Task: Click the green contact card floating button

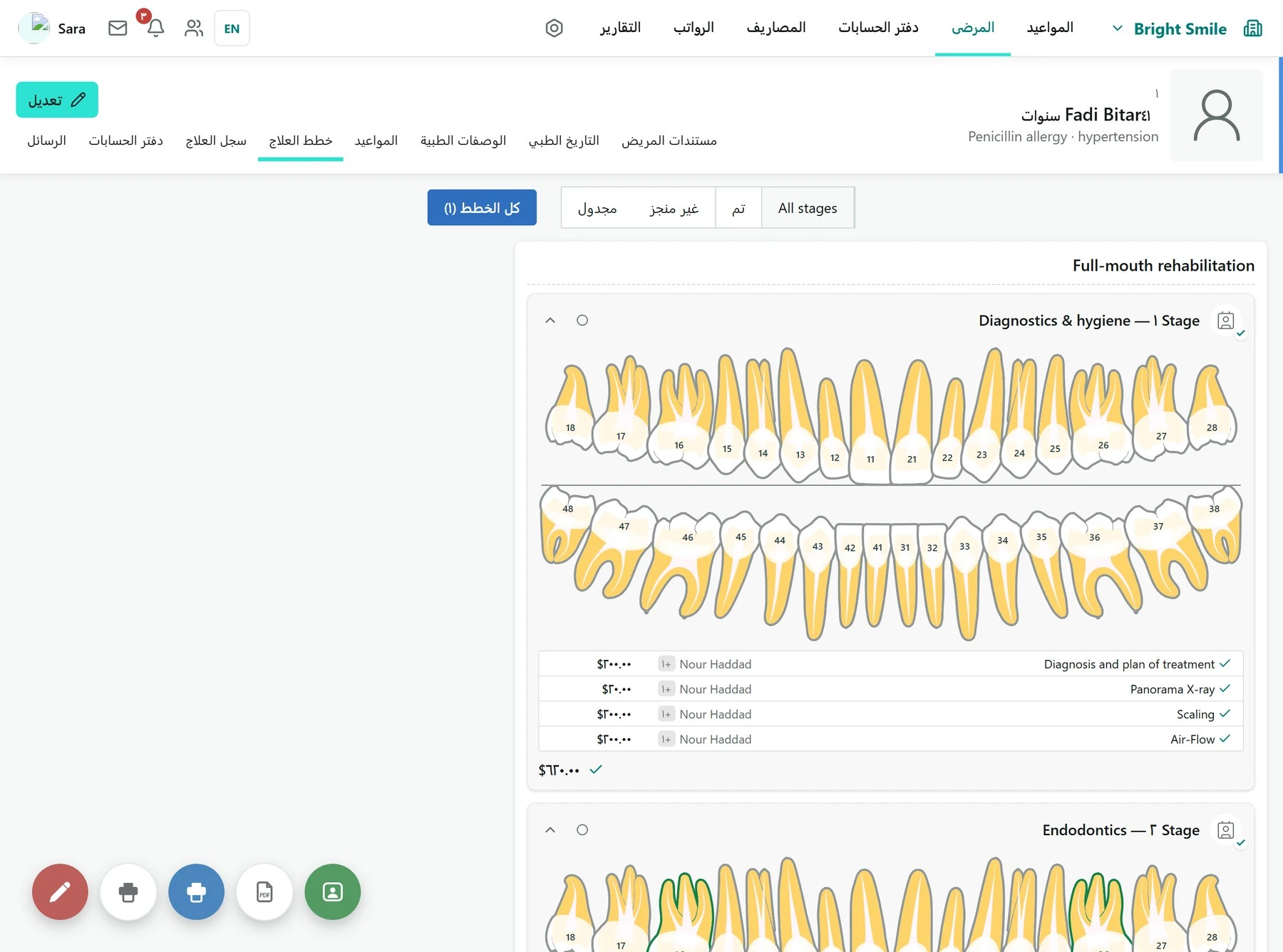Action: pyautogui.click(x=332, y=891)
